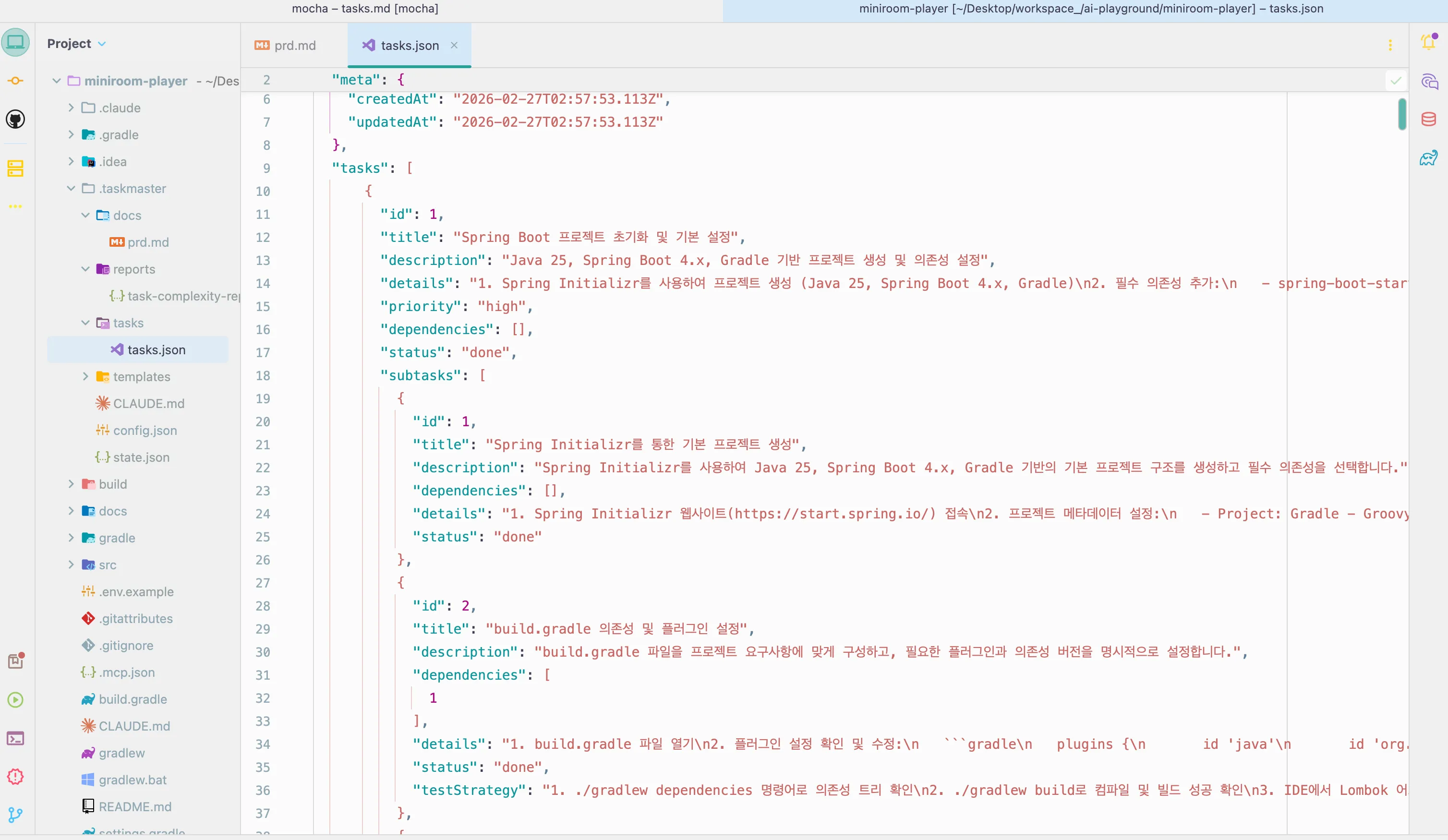Click the "subtasks": [ line

point(433,375)
